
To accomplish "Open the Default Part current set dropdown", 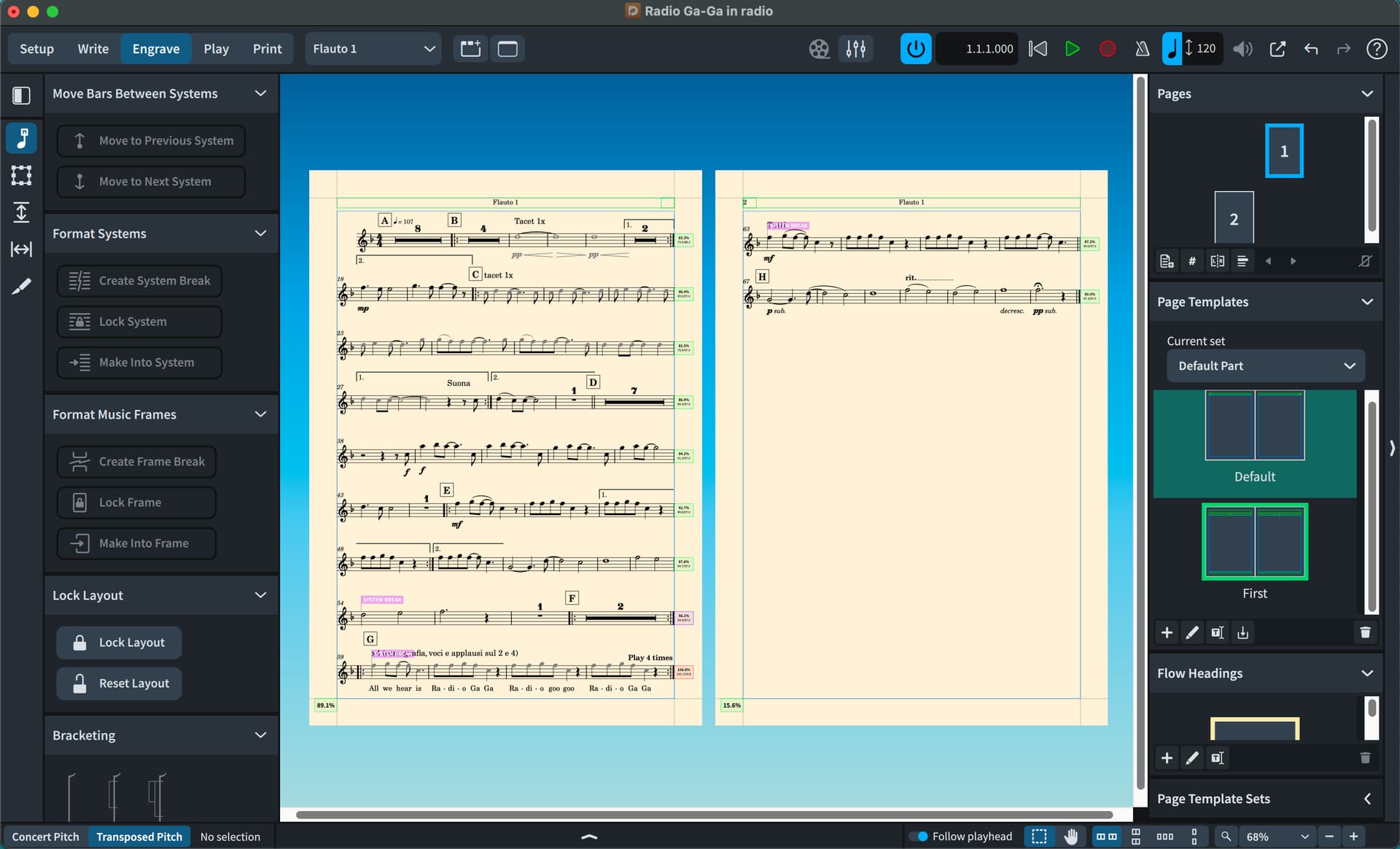I will click(1266, 366).
